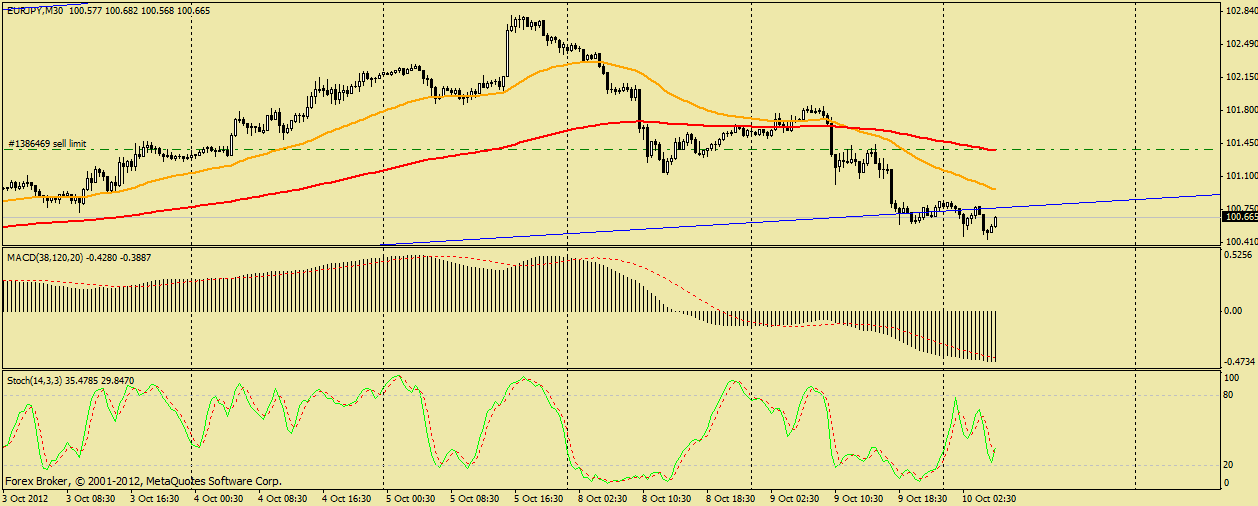Click the 10 Oct 02:30 time label

click(989, 497)
